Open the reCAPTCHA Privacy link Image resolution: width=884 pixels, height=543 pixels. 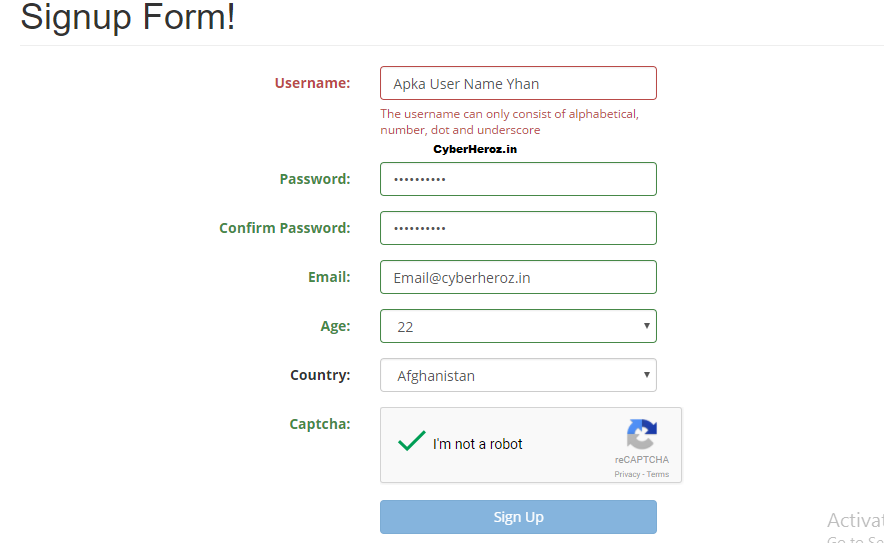click(626, 474)
